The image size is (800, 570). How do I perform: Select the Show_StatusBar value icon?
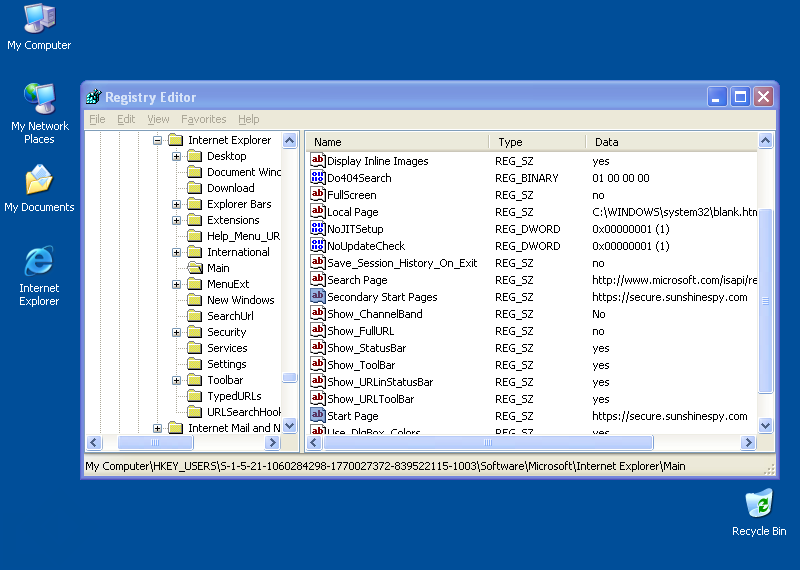pyautogui.click(x=317, y=348)
